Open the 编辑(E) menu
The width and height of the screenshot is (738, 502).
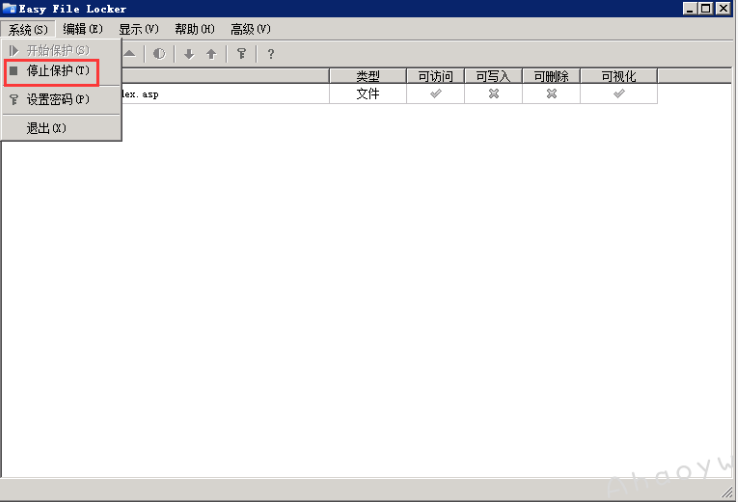click(83, 29)
